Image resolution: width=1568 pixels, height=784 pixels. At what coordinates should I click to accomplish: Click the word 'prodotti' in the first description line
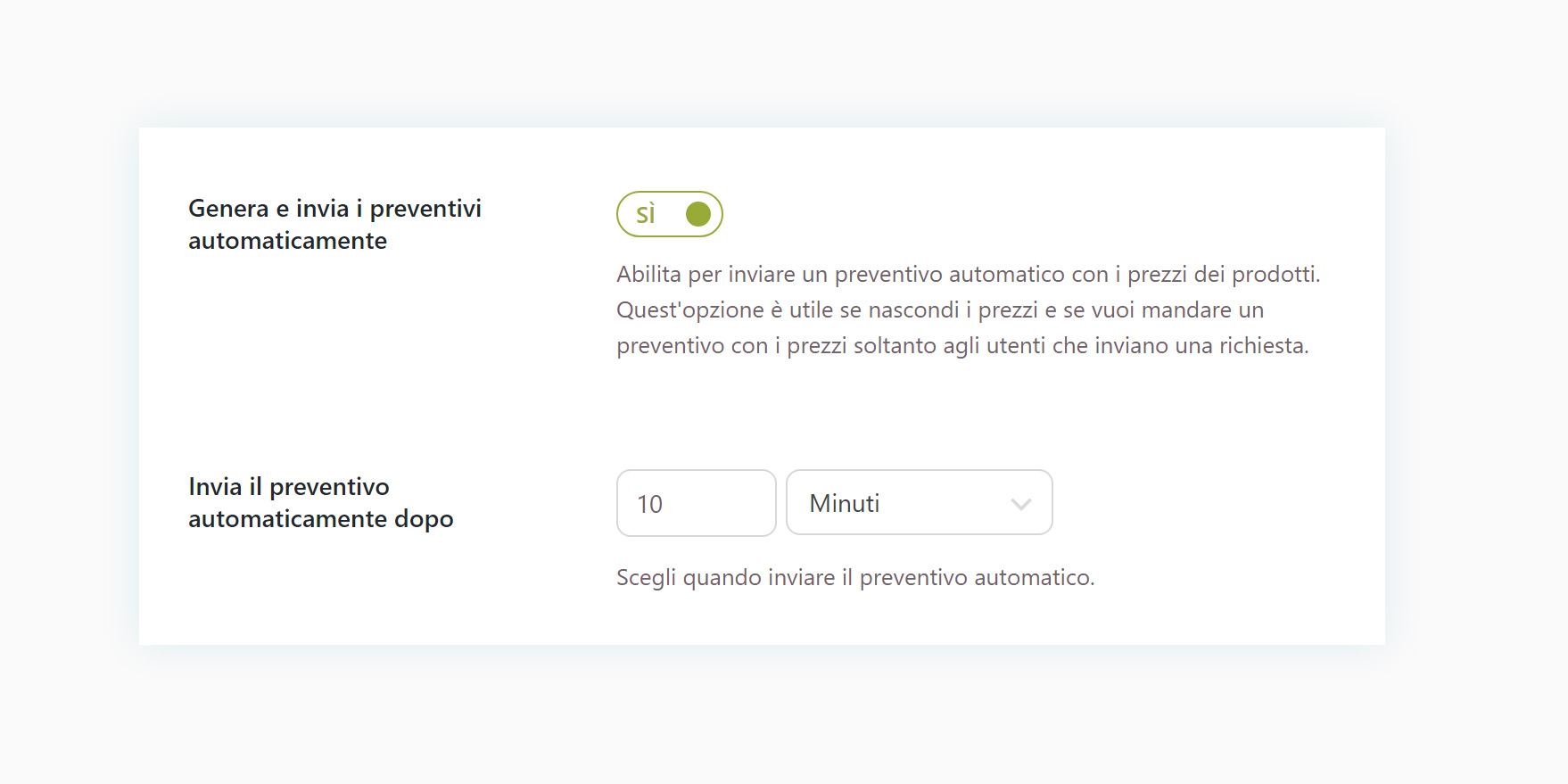click(x=1274, y=275)
